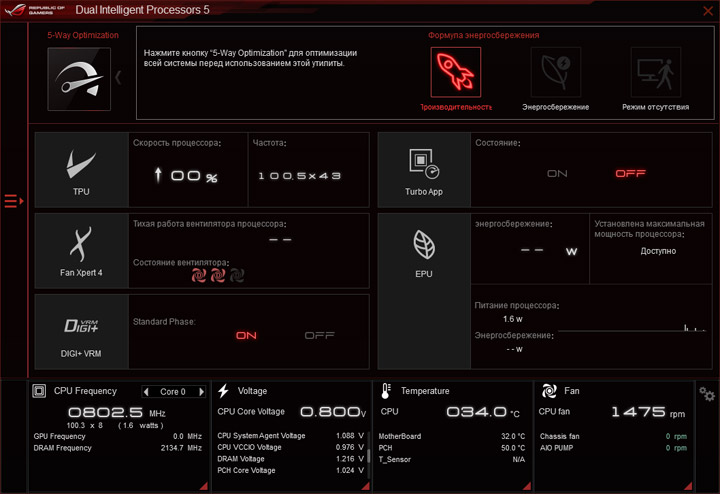The width and height of the screenshot is (720, 494).
Task: Click the CPU Core Voltage 0.800 reading
Action: pyautogui.click(x=333, y=412)
